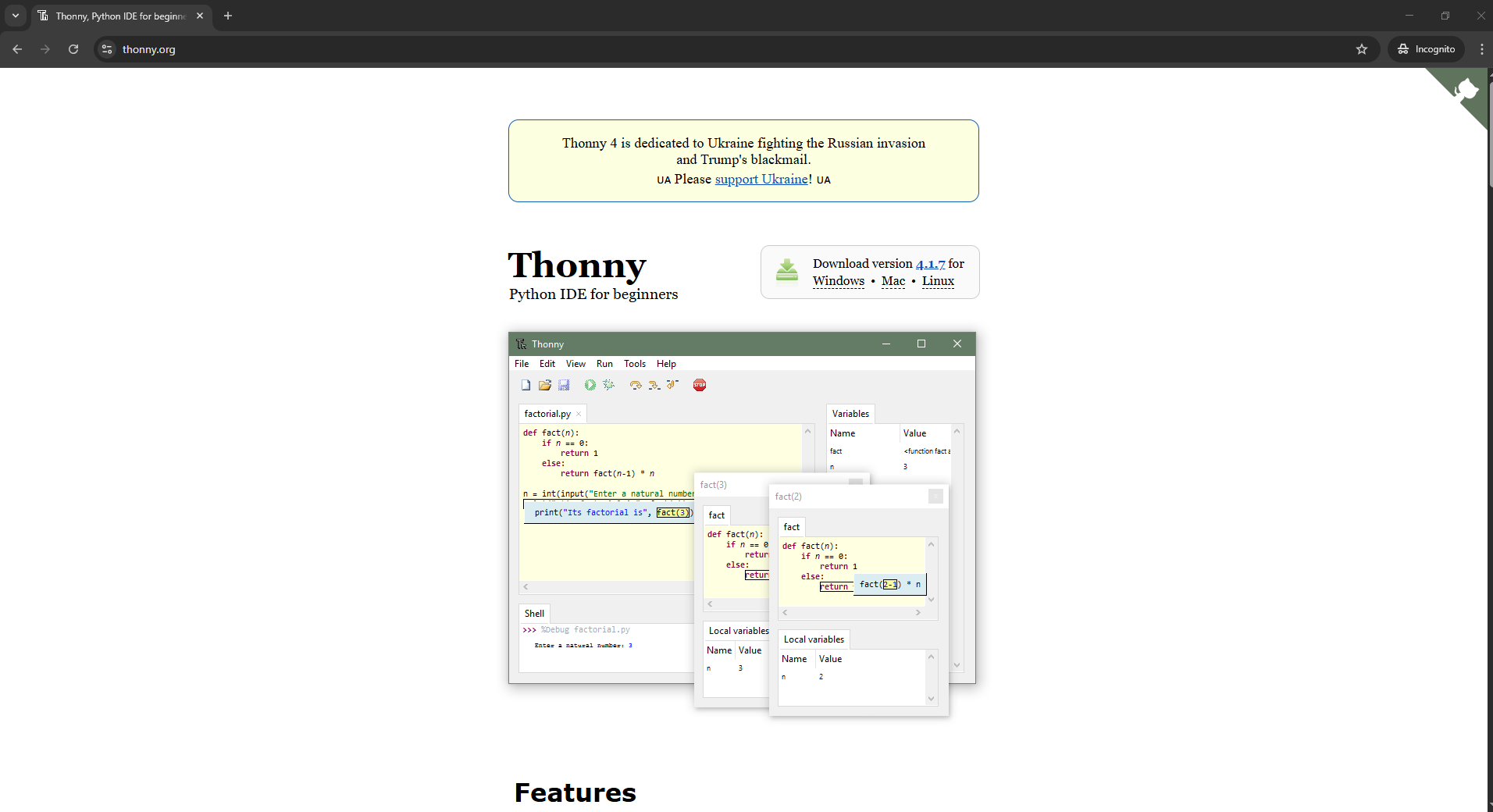Click the Tools menu in Thonny screenshot

pyautogui.click(x=635, y=364)
